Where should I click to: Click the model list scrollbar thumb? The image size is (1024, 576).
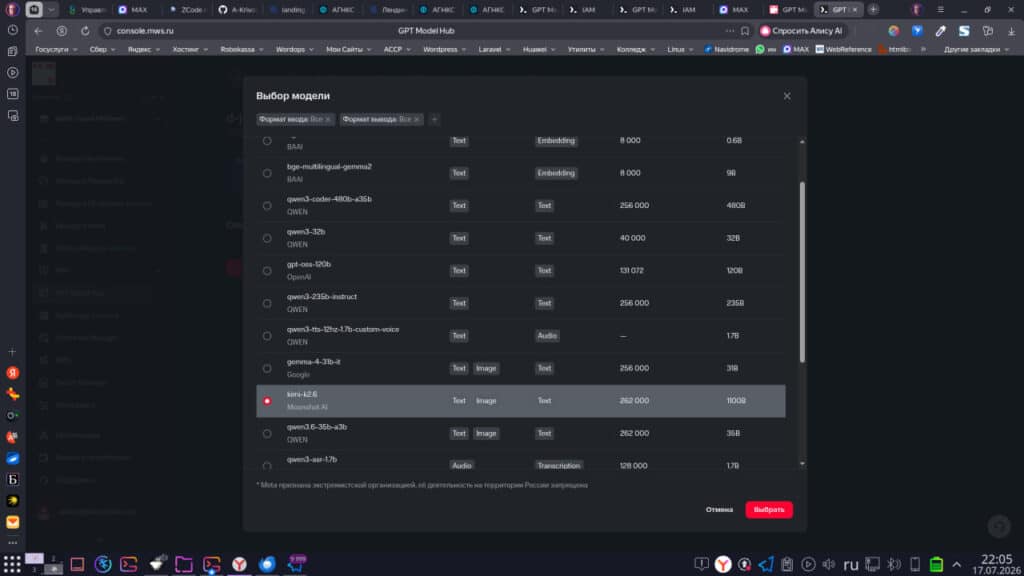click(x=802, y=271)
